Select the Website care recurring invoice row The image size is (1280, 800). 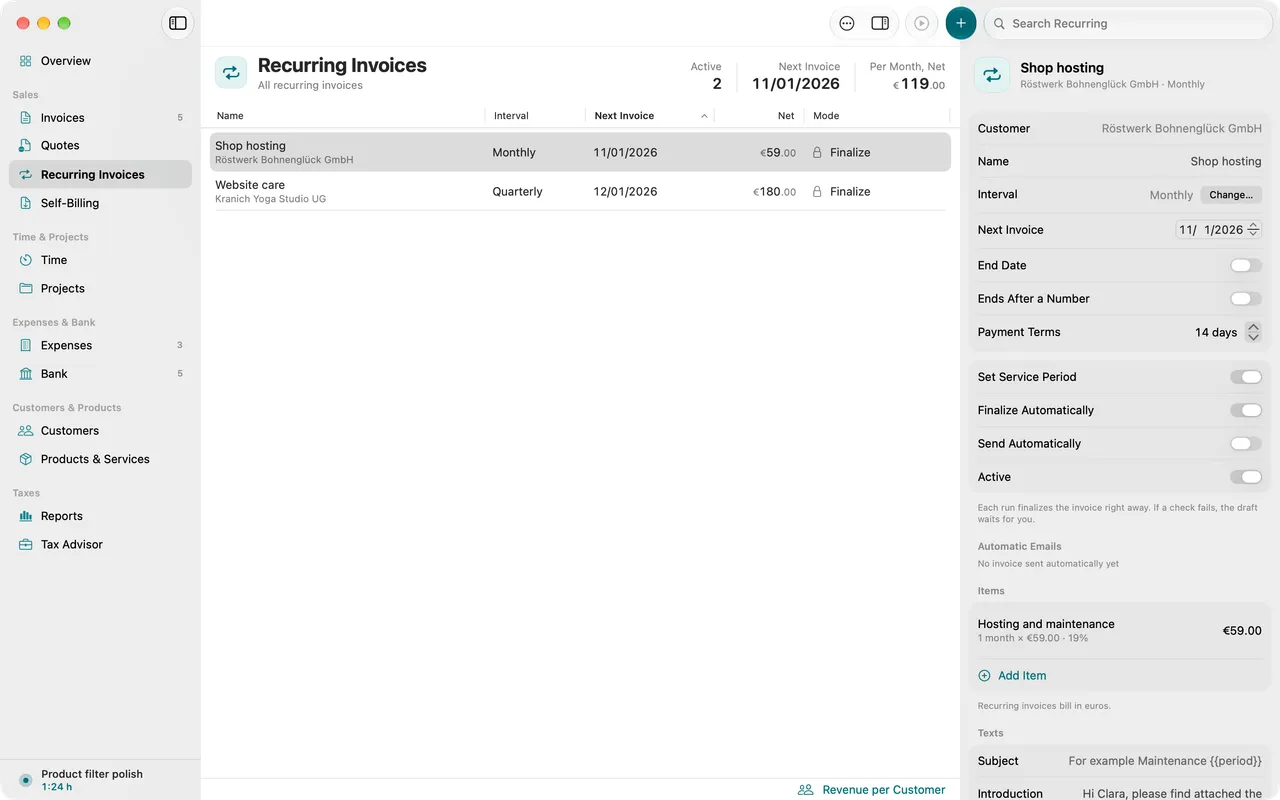pos(580,192)
